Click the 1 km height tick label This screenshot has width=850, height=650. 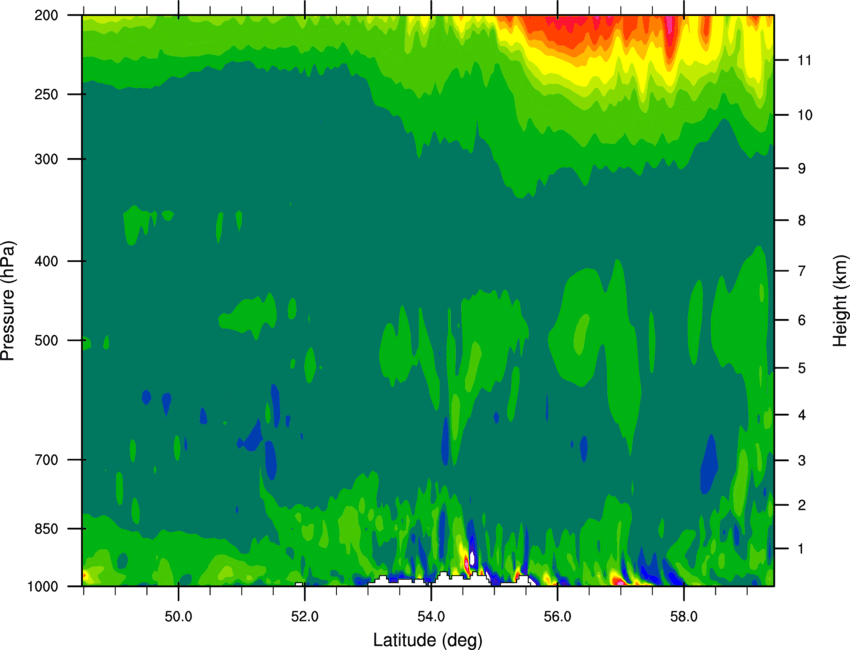(801, 549)
